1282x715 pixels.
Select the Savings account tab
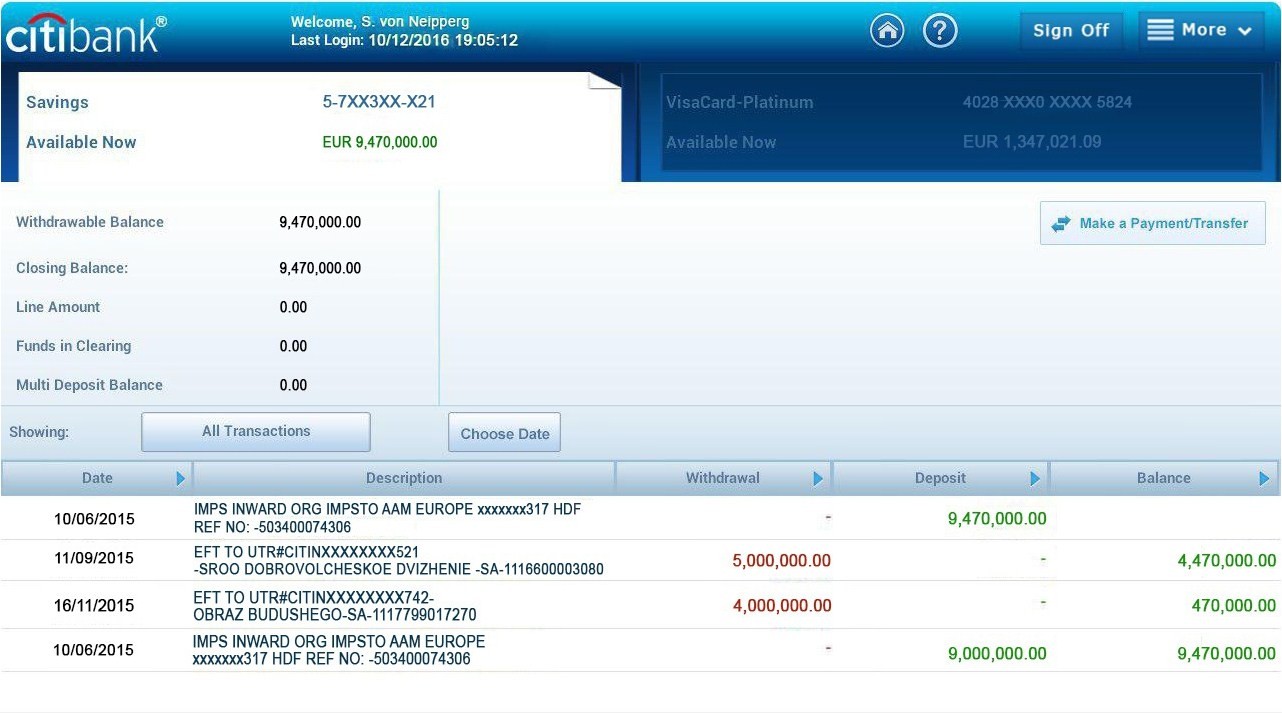coord(310,123)
